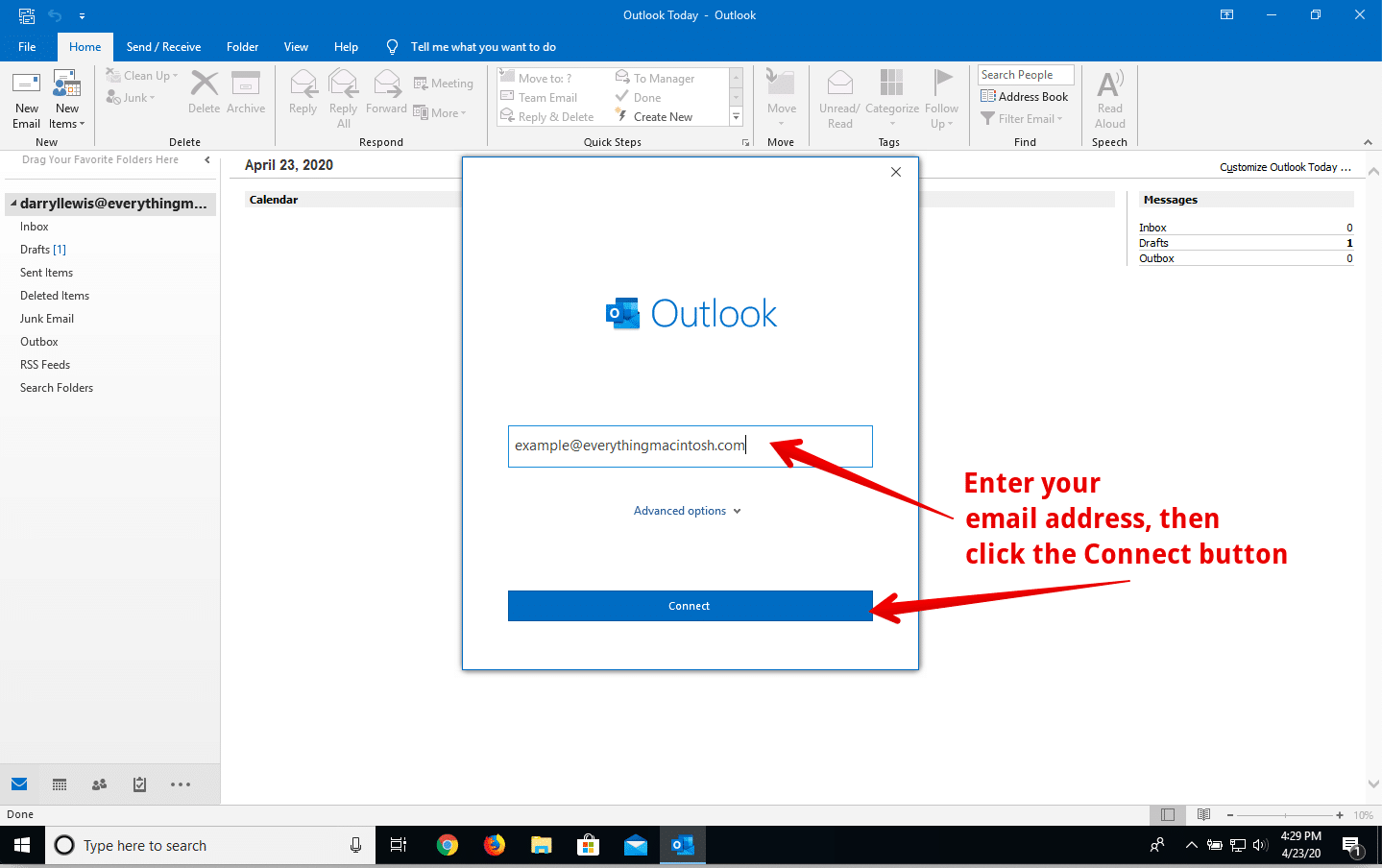The image size is (1382, 868).
Task: Click the Categorize color grid icon
Action: coord(891,84)
